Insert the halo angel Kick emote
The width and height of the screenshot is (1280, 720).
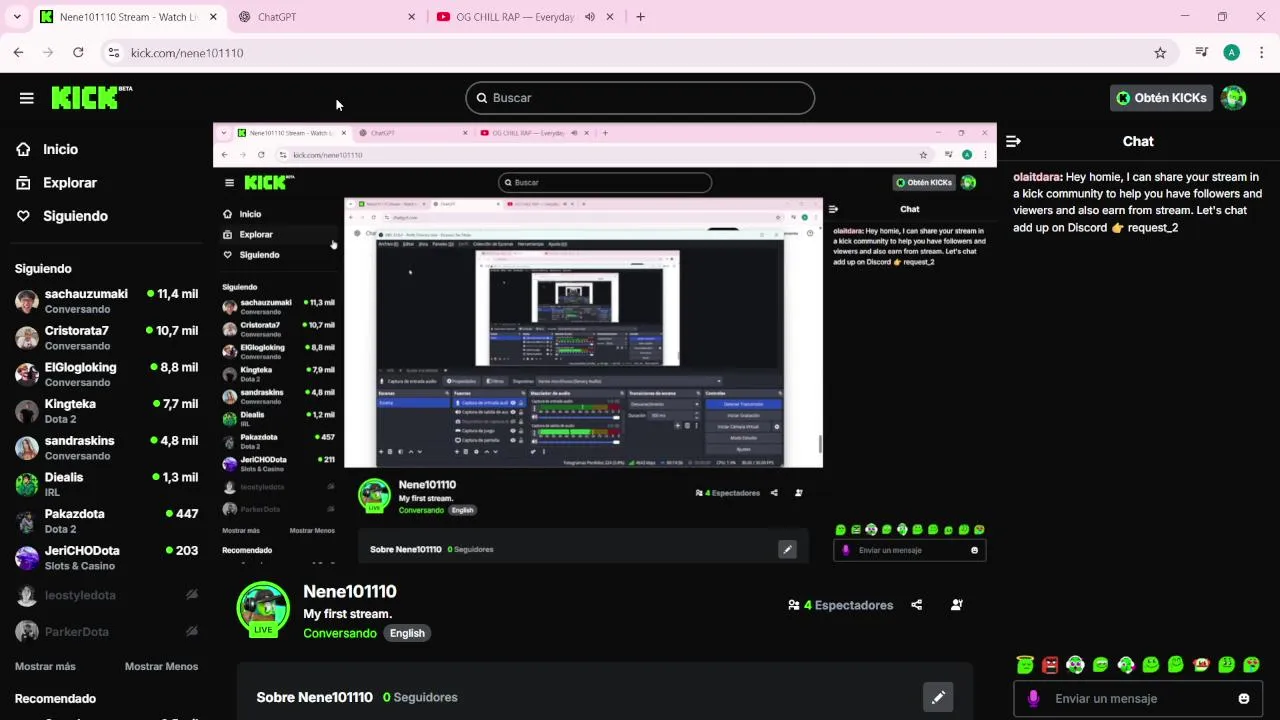[1025, 664]
